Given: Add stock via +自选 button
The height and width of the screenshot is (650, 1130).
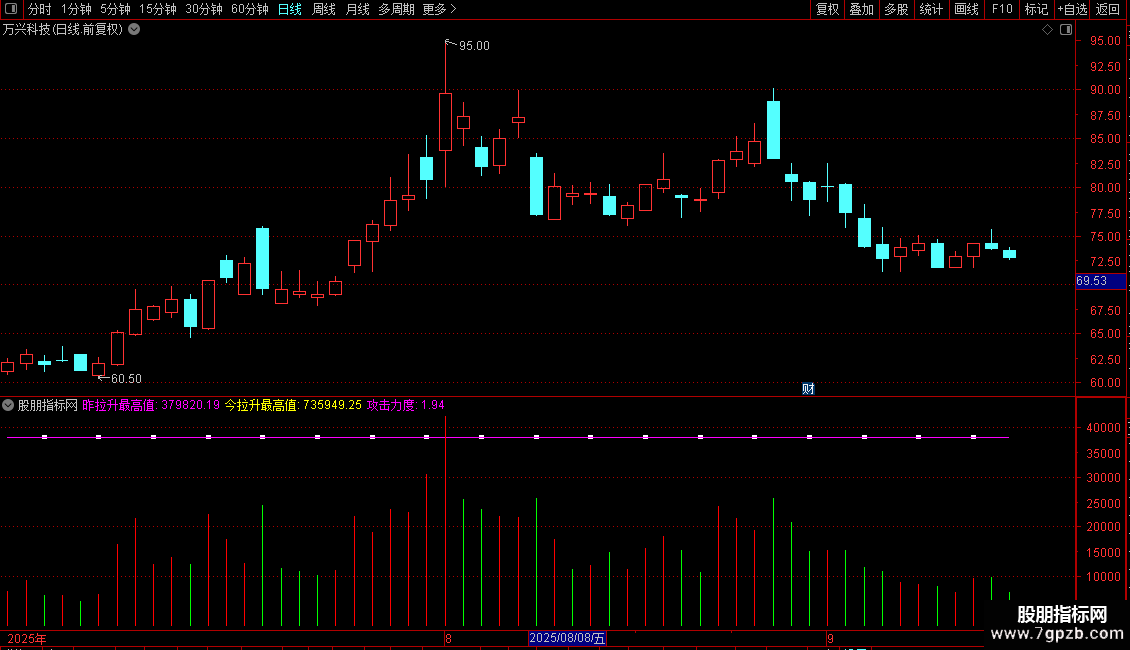Looking at the screenshot, I should [x=1072, y=9].
